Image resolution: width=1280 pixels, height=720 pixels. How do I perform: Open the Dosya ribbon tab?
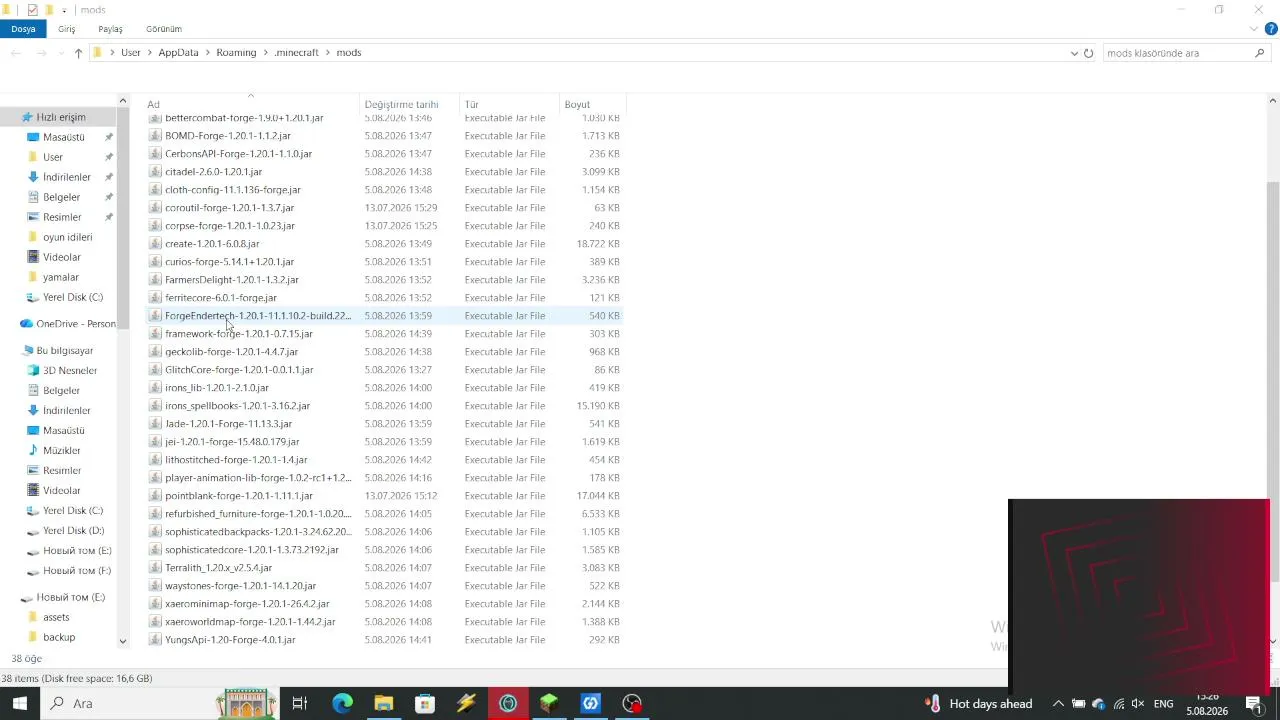click(23, 29)
